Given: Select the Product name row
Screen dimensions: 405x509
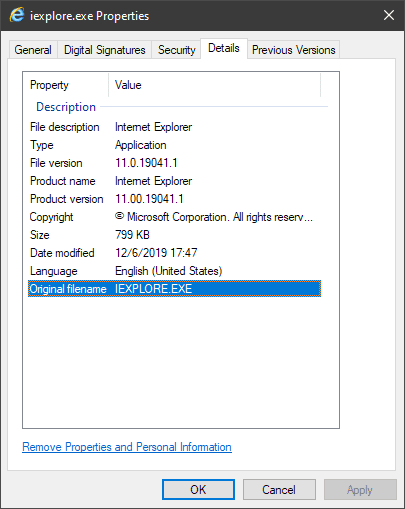Looking at the screenshot, I should [x=174, y=181].
